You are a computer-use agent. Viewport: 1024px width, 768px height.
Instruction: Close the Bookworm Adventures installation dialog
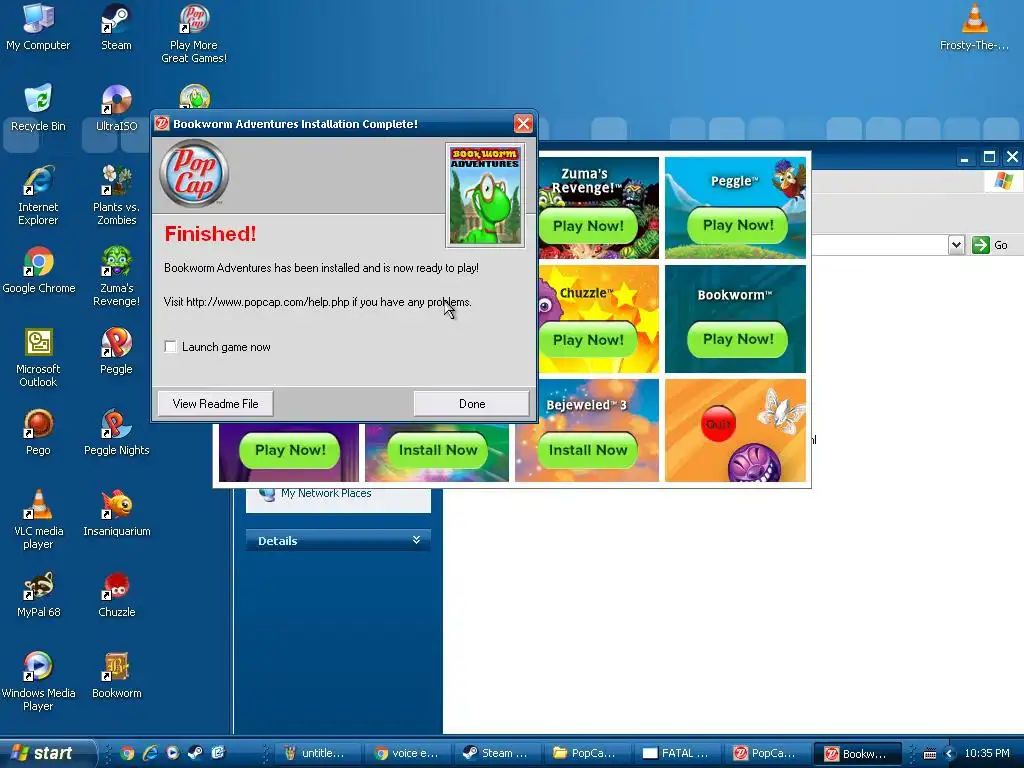point(523,123)
